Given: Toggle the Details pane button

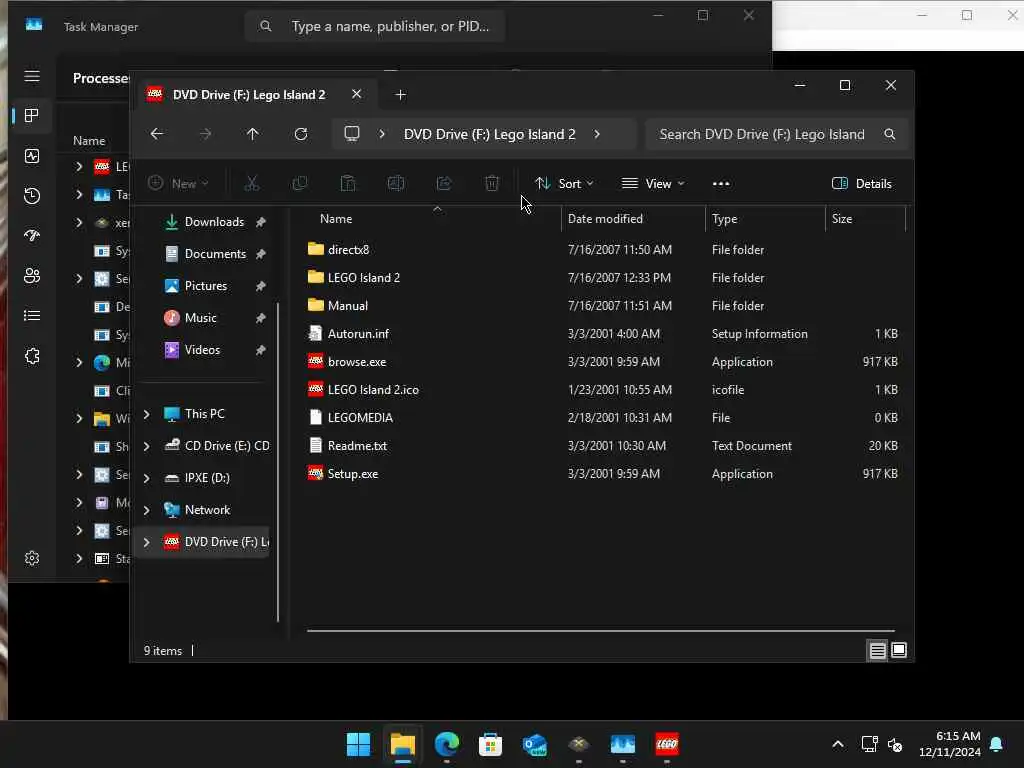Looking at the screenshot, I should click(862, 184).
